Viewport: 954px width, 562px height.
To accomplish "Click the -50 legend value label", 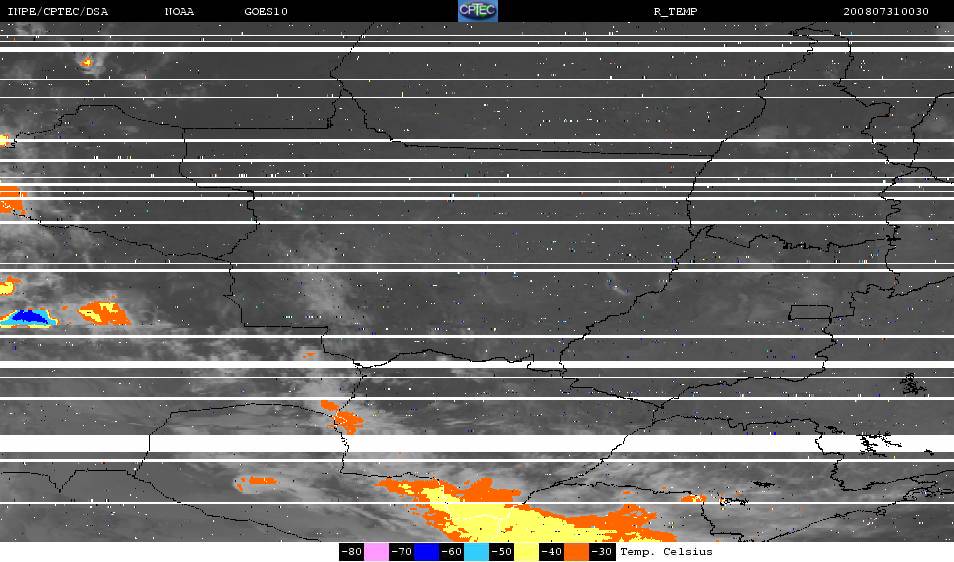I will 501,552.
